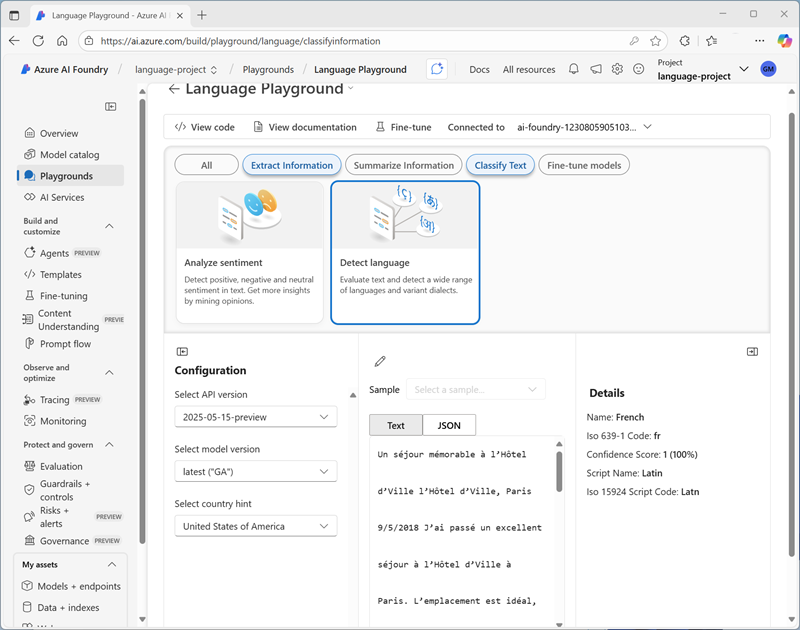
Task: Click the megaphone announcements icon
Action: [x=596, y=69]
